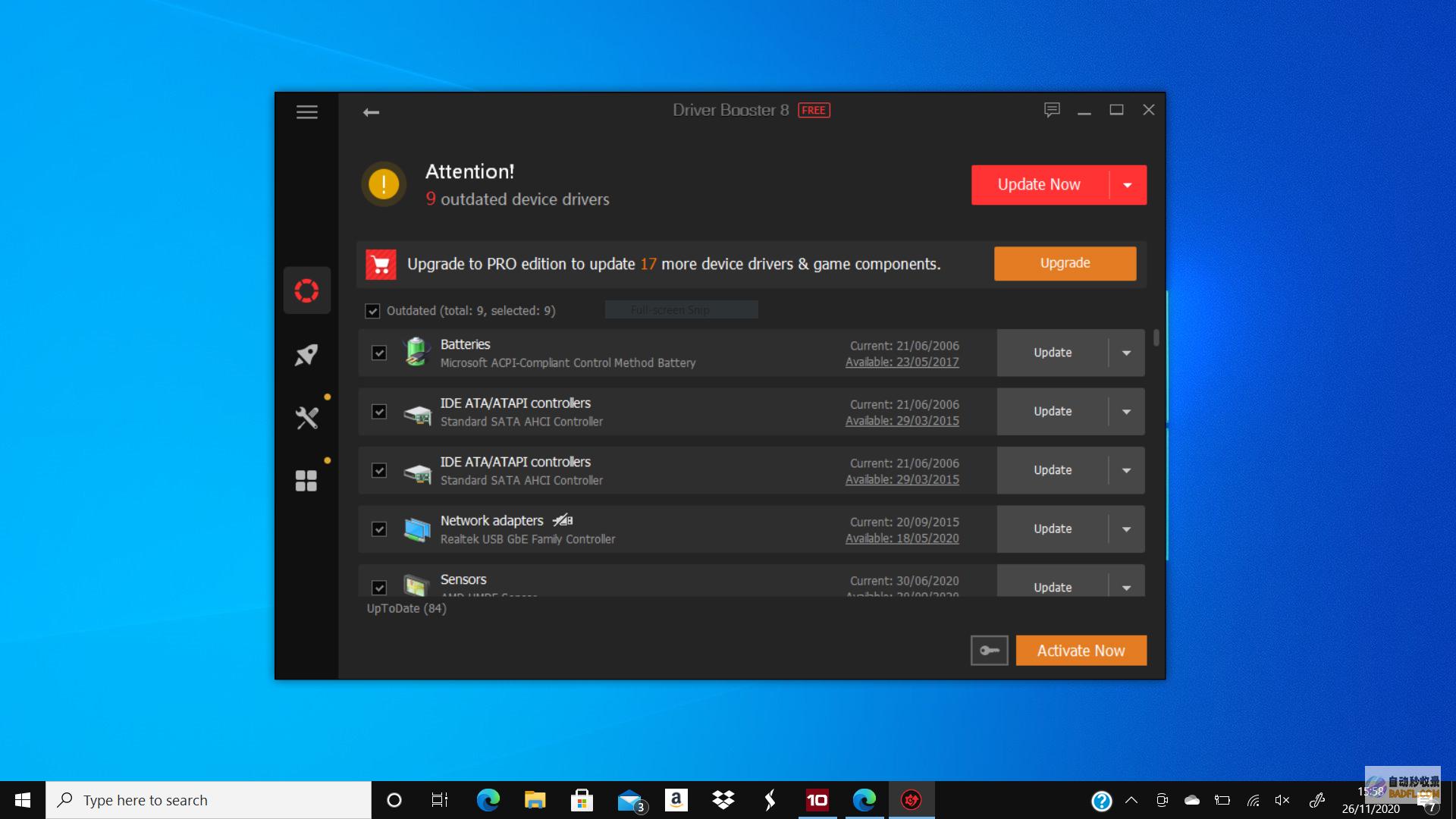
Task: Click the red Update Now button
Action: [x=1040, y=185]
